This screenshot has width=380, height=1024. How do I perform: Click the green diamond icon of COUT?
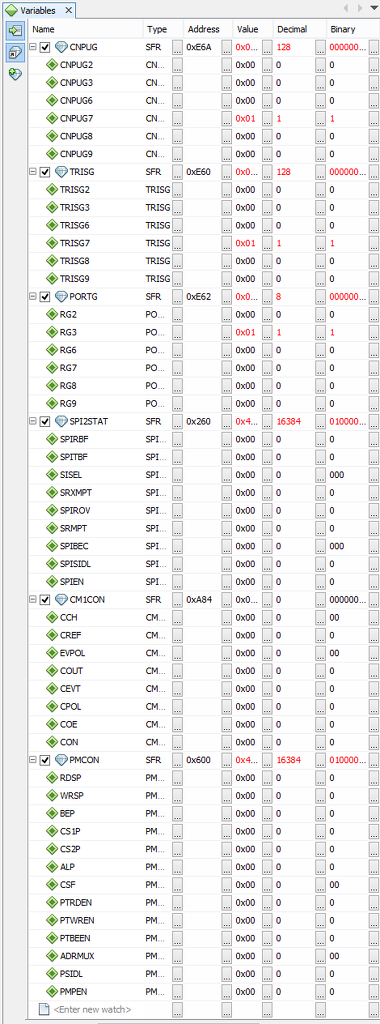52,670
